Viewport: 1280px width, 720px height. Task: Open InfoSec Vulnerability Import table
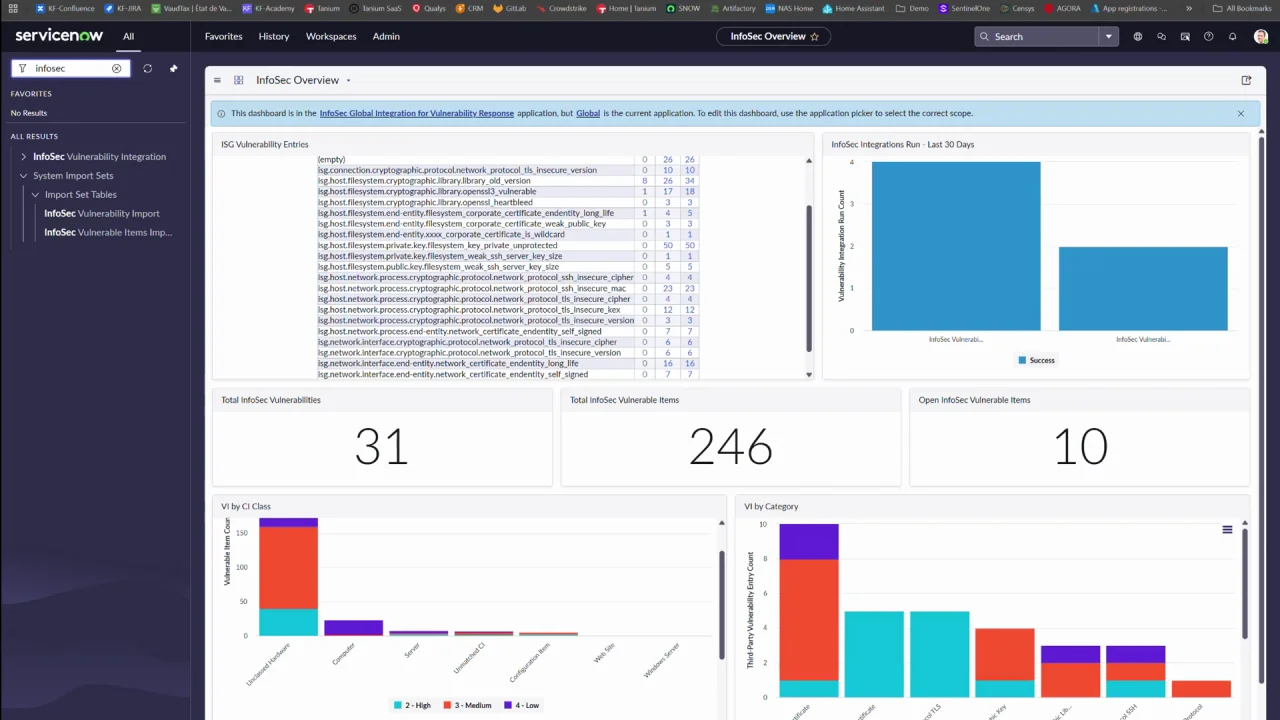pos(102,213)
